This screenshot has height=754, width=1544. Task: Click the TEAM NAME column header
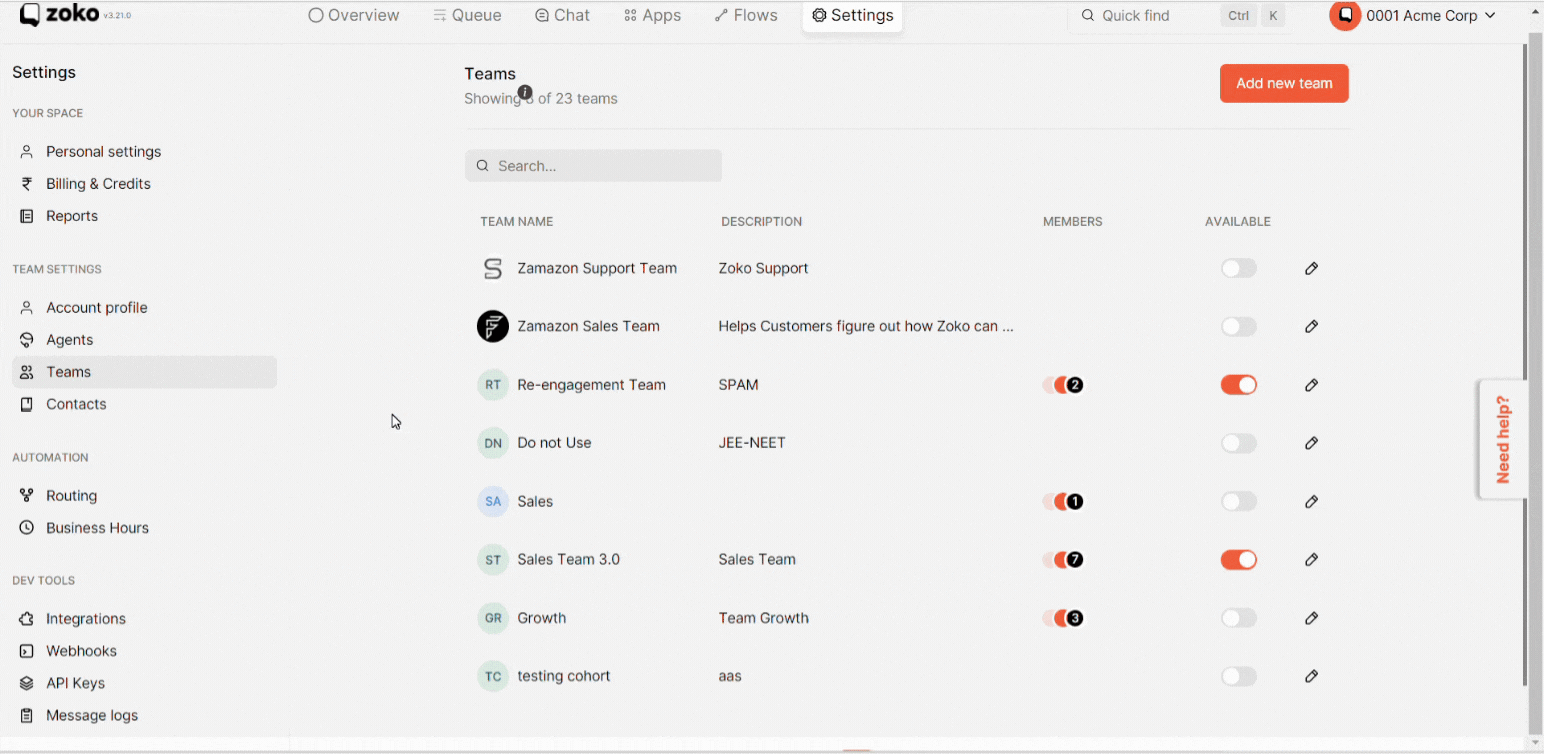[516, 222]
